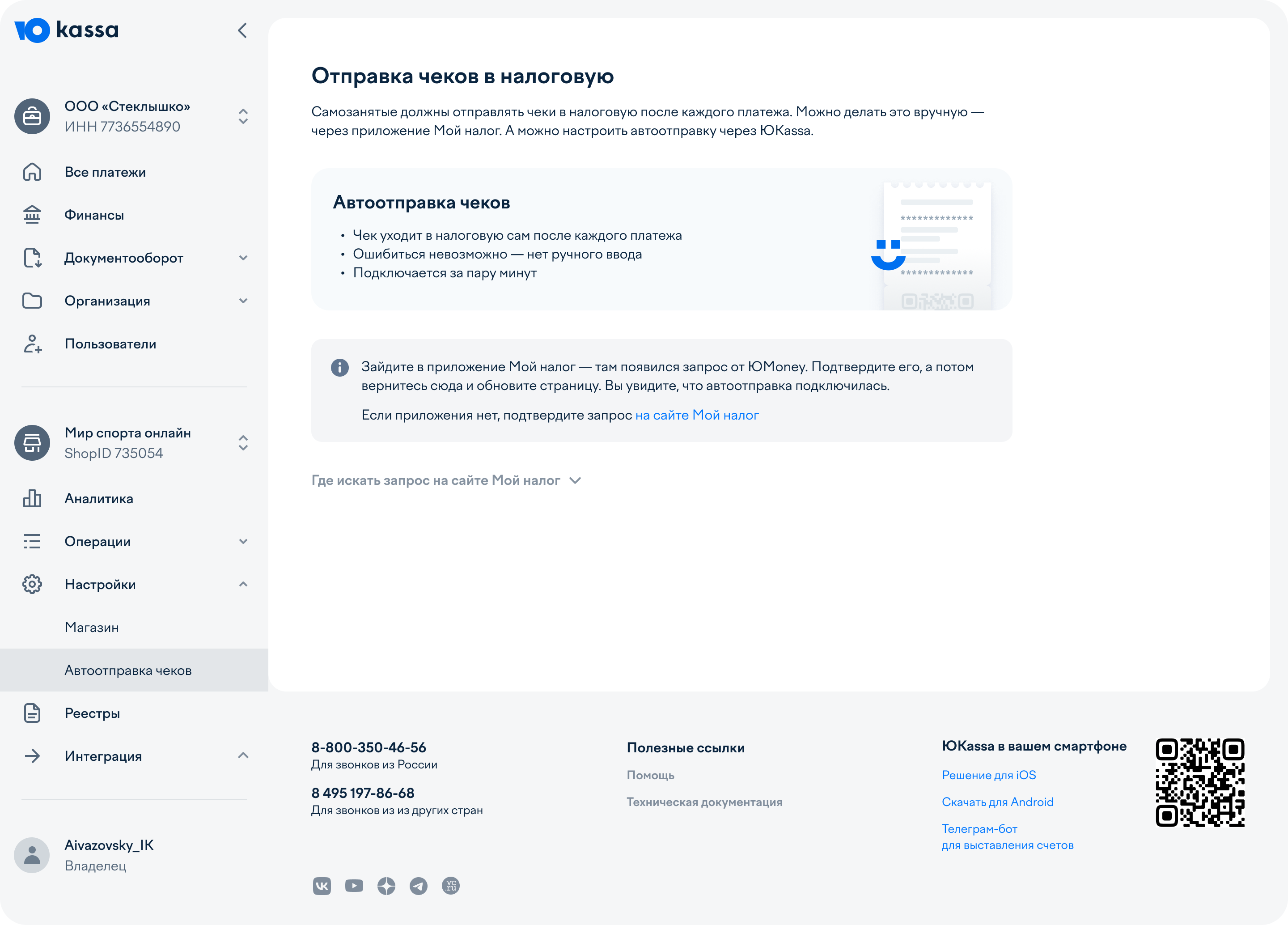Screen dimensions: 1288x925
Task: Click the briefcase organization avatar icon
Action: [32, 116]
